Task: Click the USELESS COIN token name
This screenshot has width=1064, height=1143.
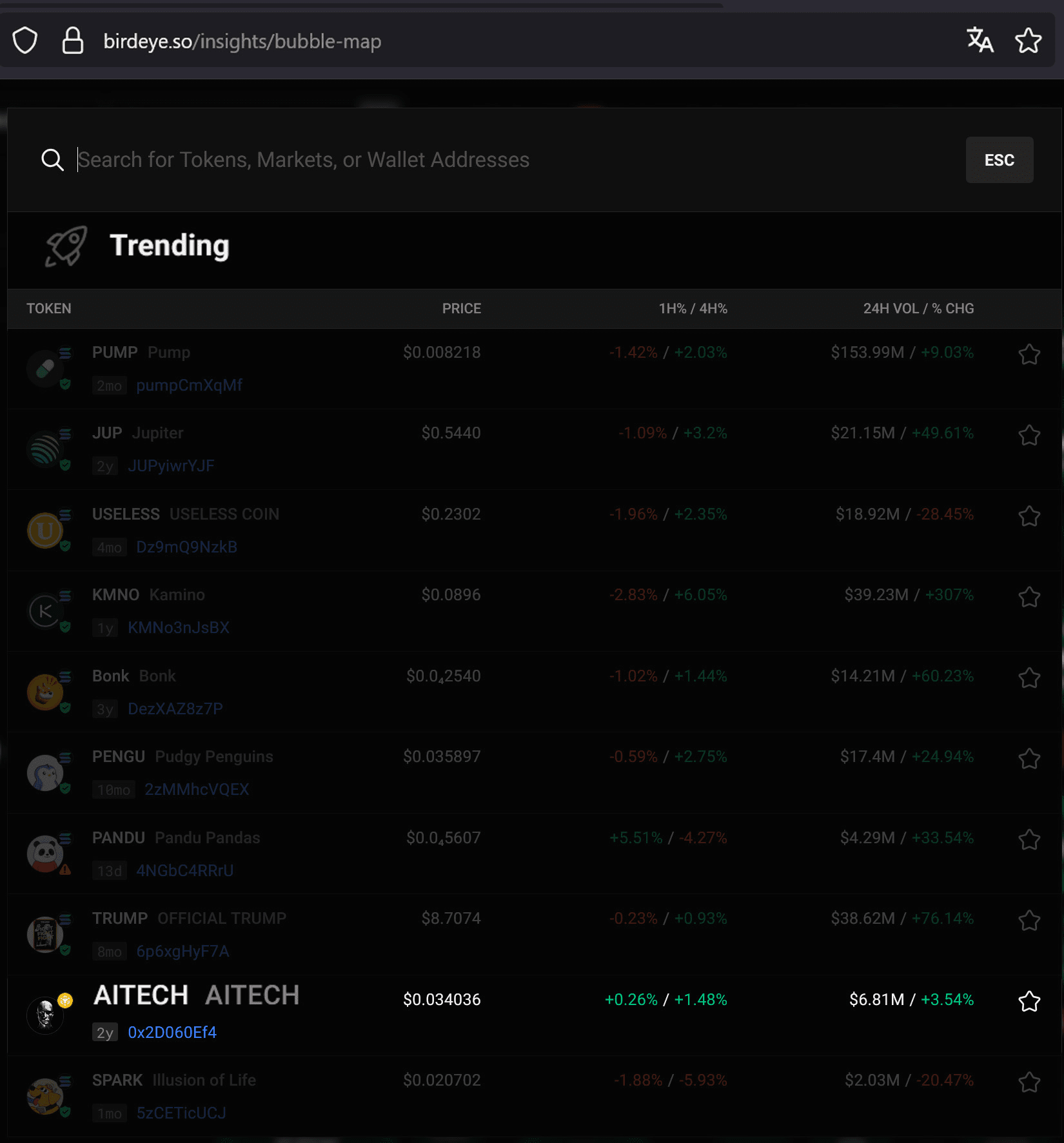Action: coord(224,514)
